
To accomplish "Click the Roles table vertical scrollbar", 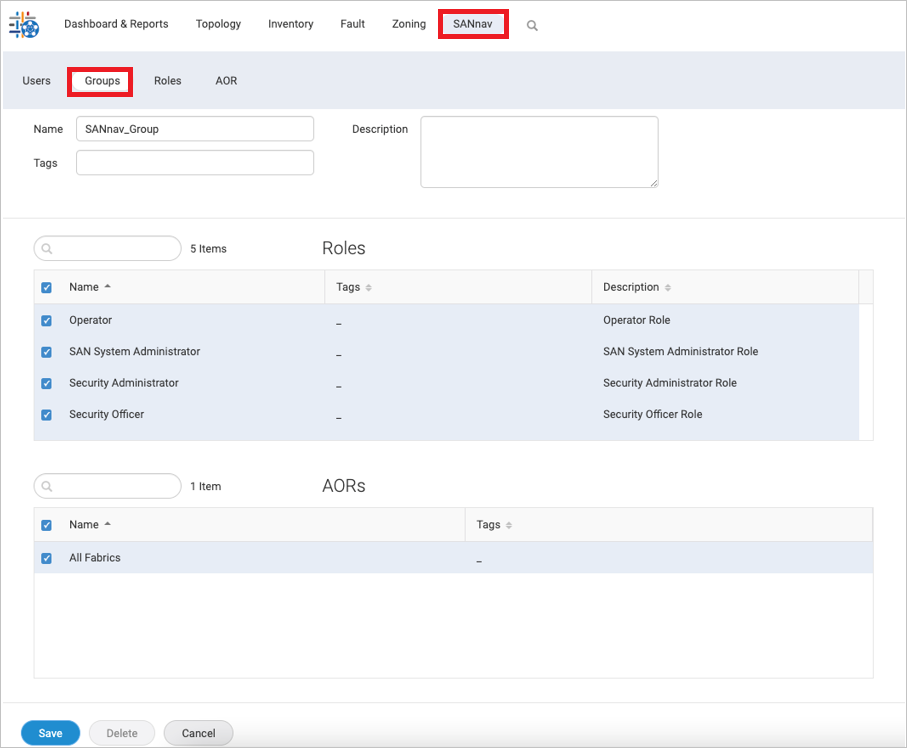I will pyautogui.click(x=866, y=372).
